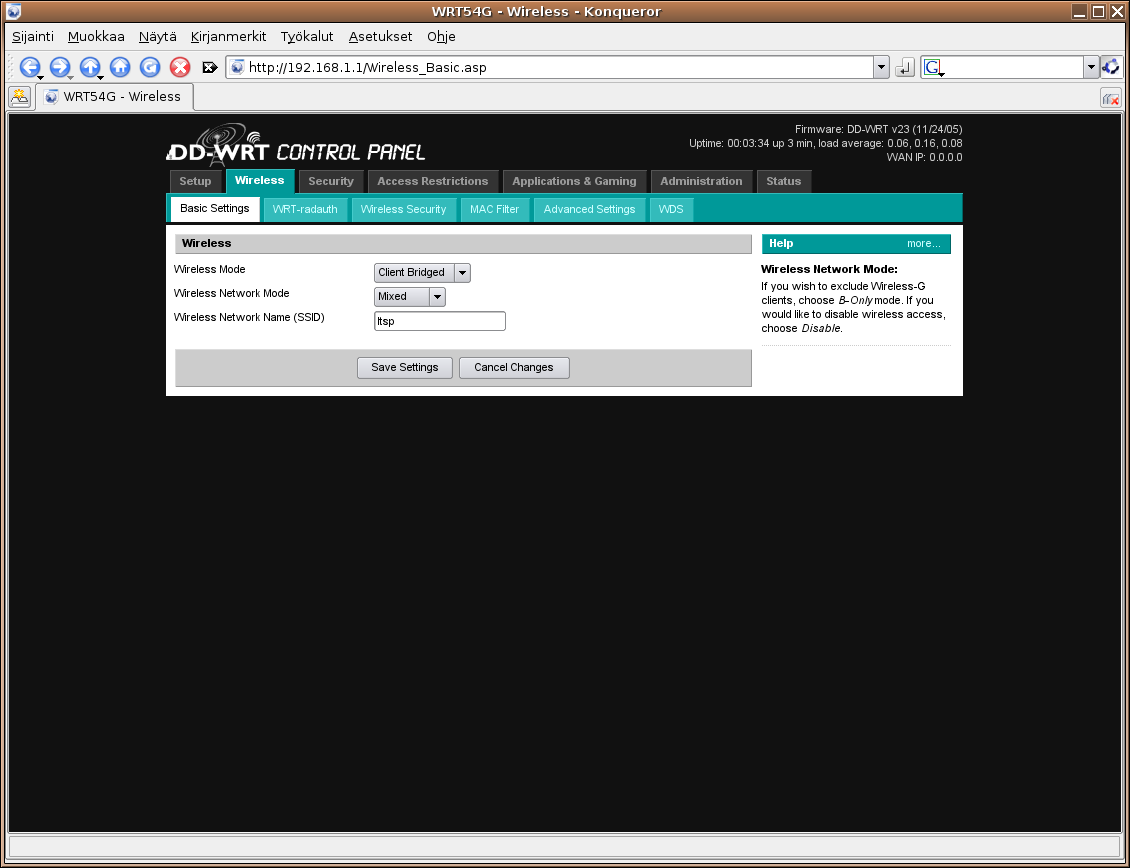Open the URL history dropdown arrow
1130x868 pixels.
(x=881, y=68)
